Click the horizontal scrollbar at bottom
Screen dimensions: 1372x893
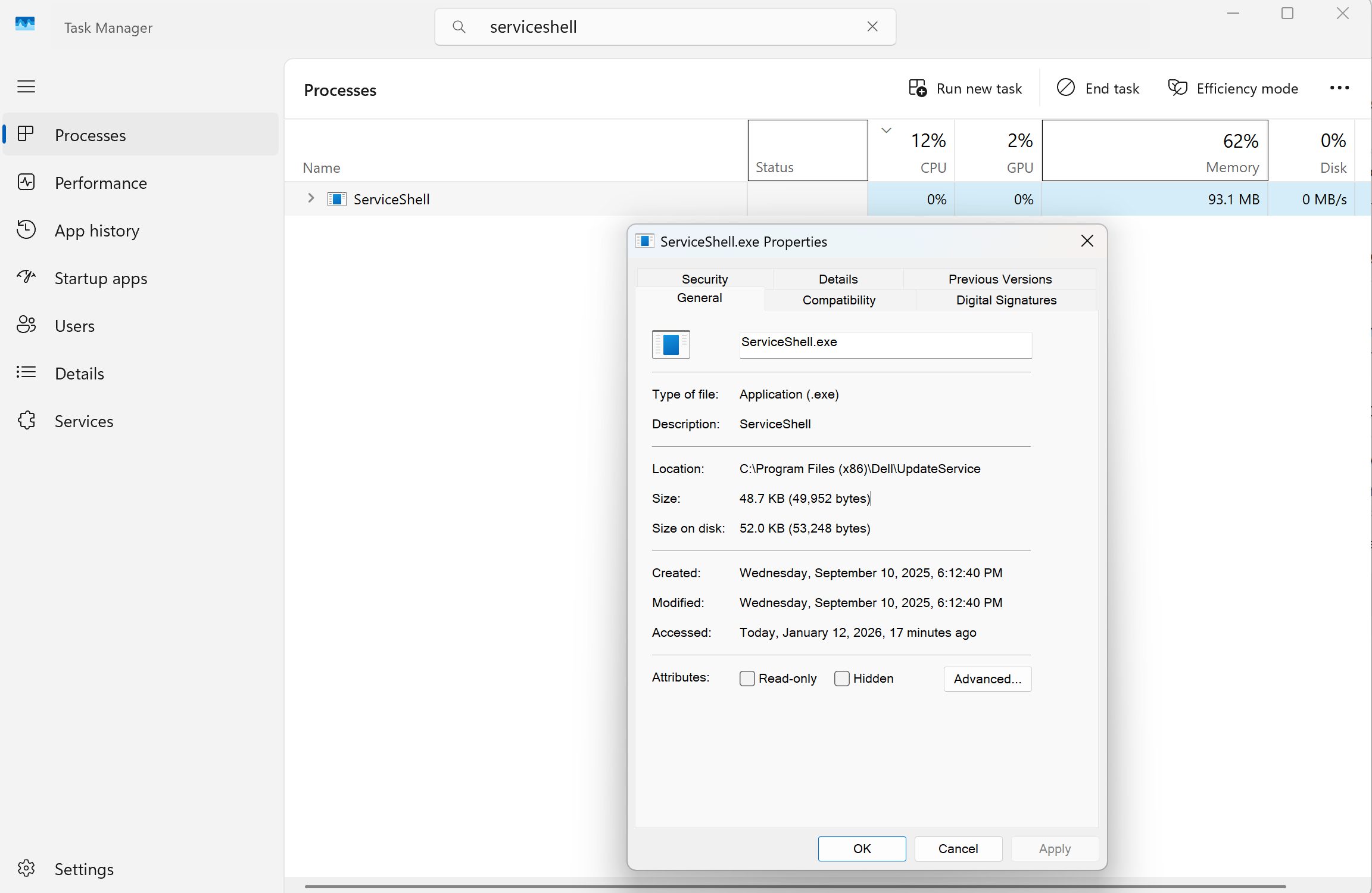point(795,886)
